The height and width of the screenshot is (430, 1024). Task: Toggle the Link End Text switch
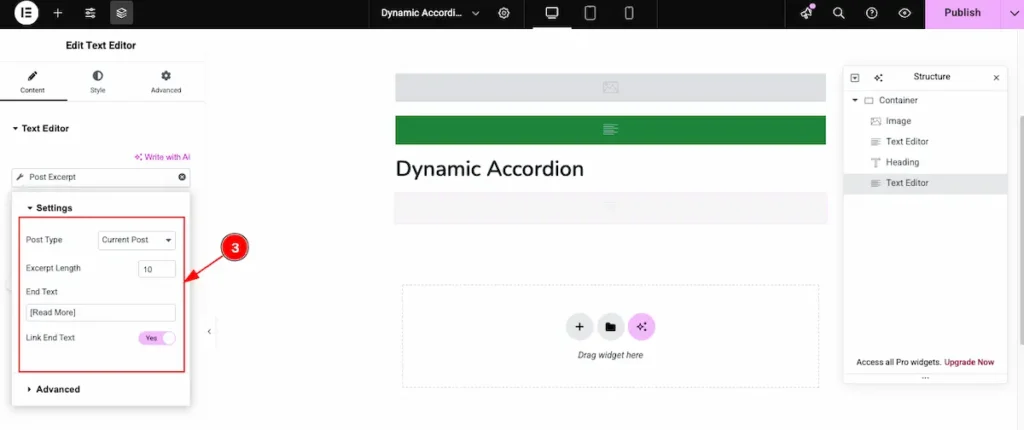coord(157,338)
